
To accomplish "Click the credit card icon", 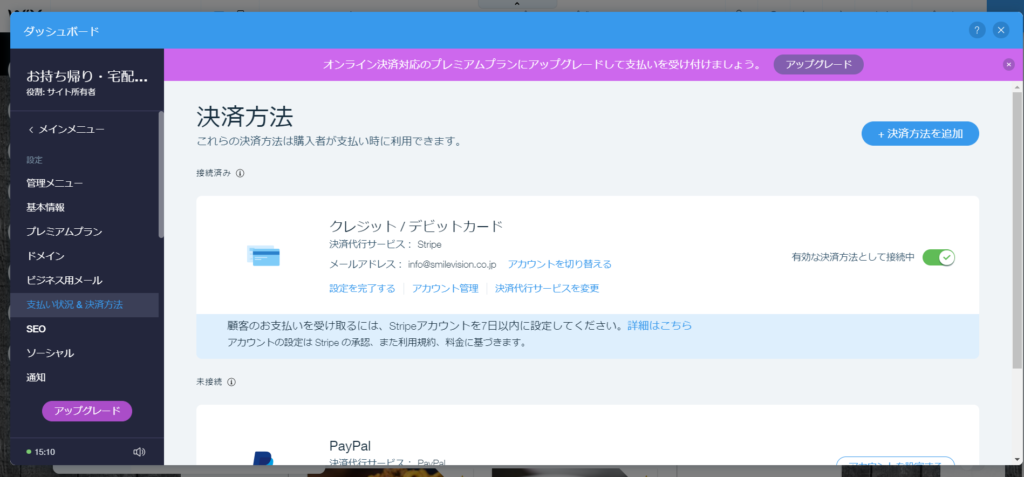I will 263,255.
